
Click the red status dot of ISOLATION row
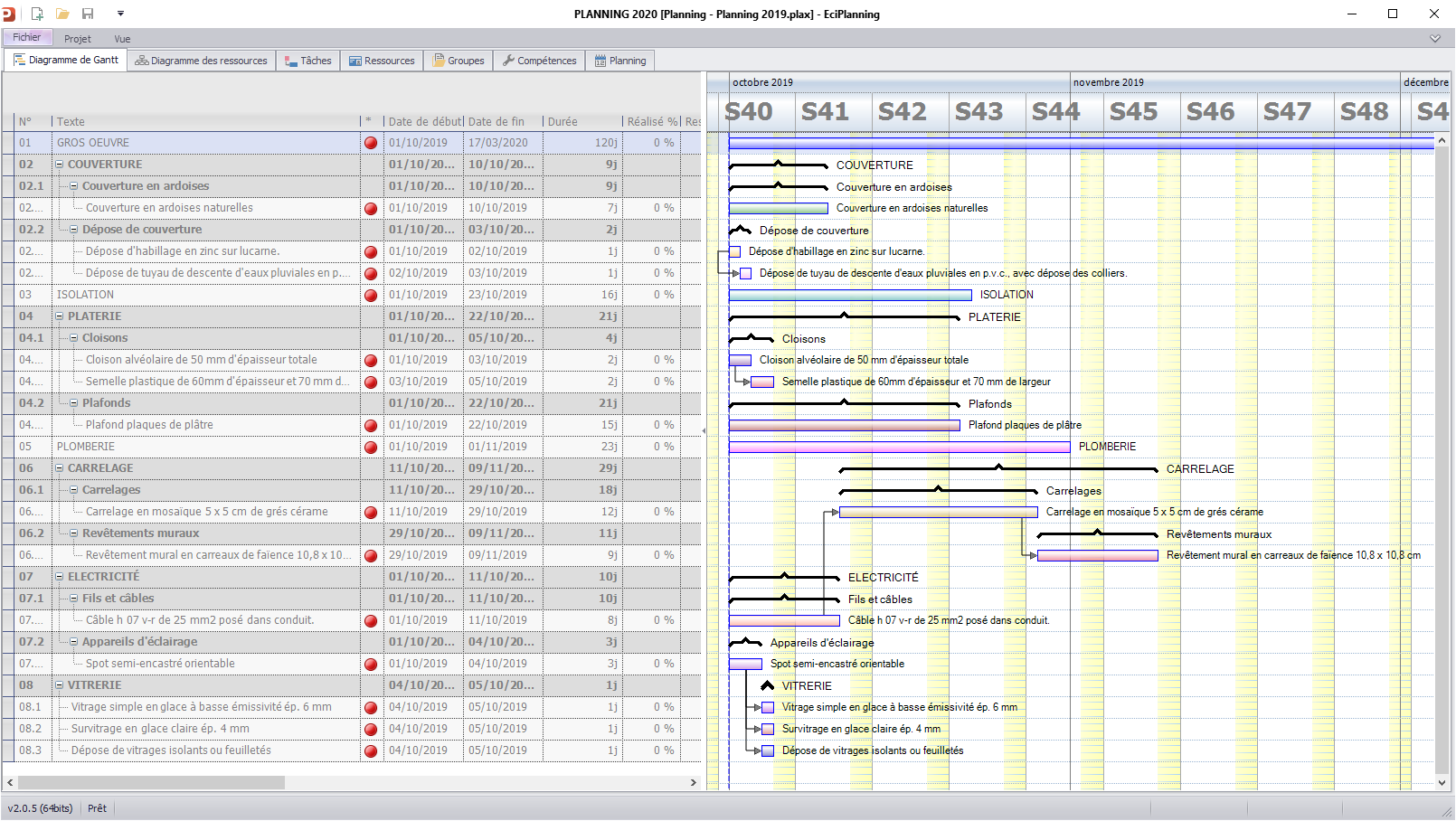(x=371, y=295)
